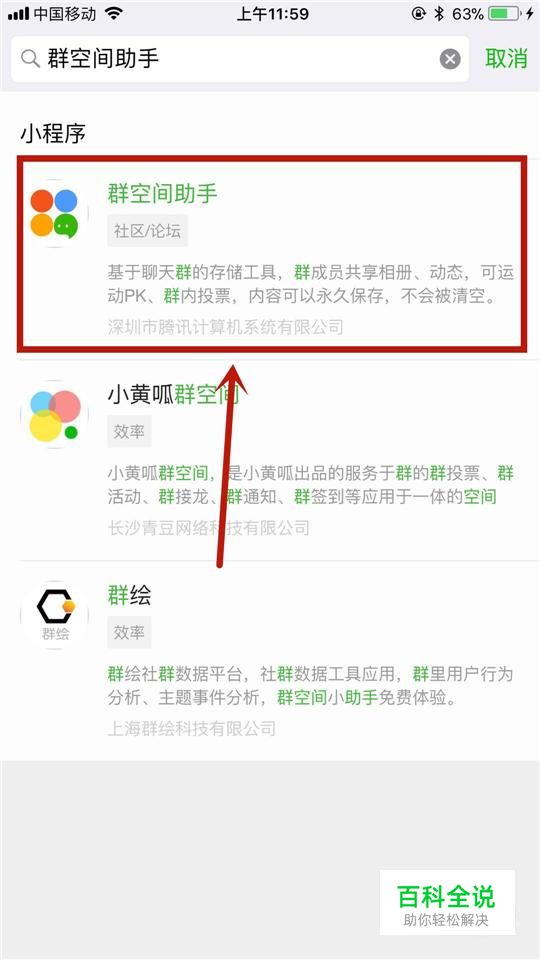Tap the Wi-Fi icon in status bar
This screenshot has width=540, height=960.
click(114, 13)
